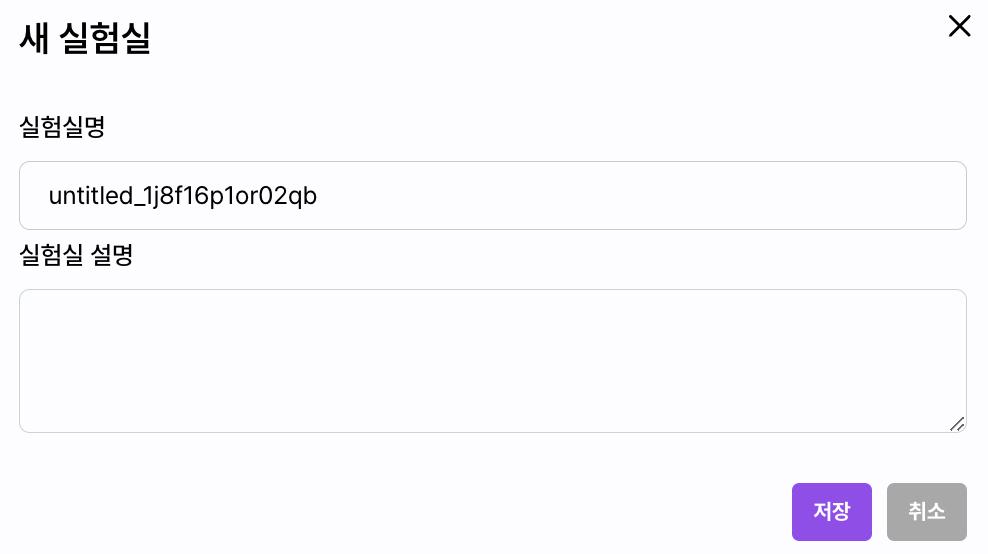
Task: Activate the empty lab description box
Action: click(493, 361)
